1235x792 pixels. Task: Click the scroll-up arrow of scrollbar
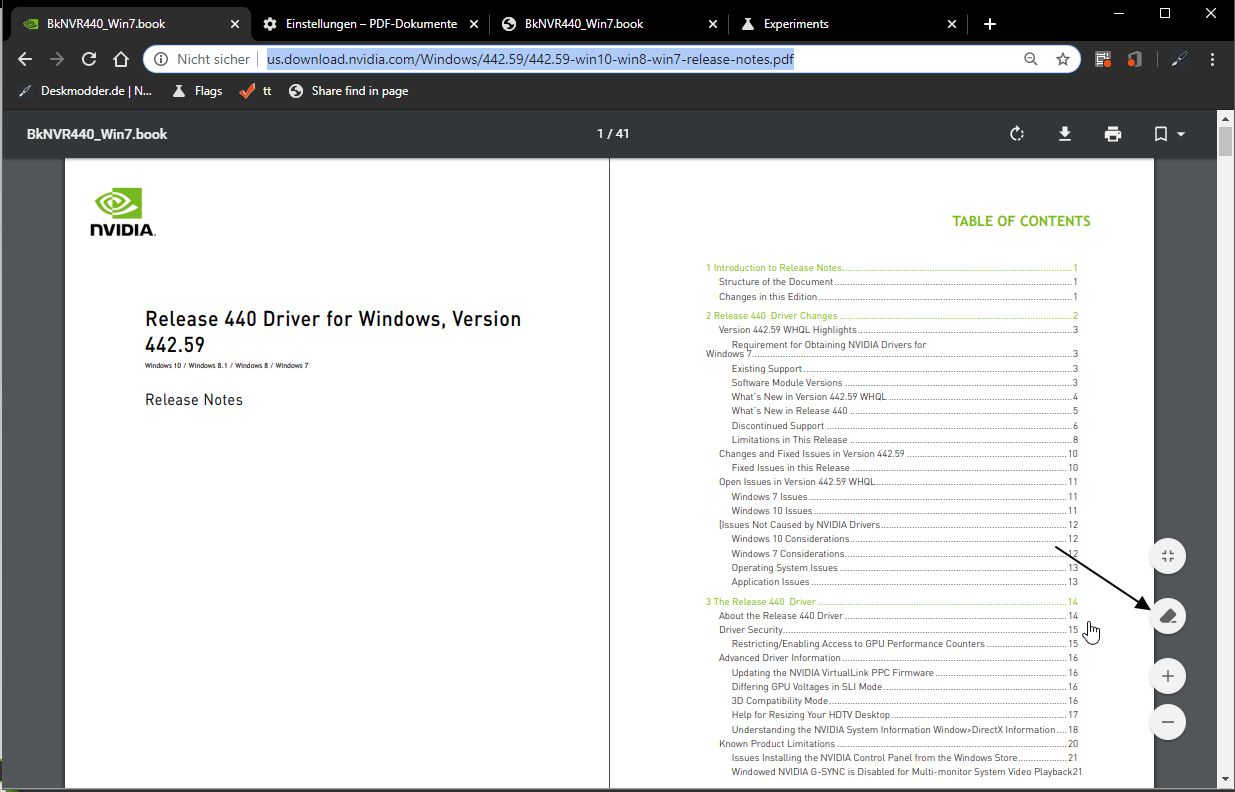(x=1225, y=118)
